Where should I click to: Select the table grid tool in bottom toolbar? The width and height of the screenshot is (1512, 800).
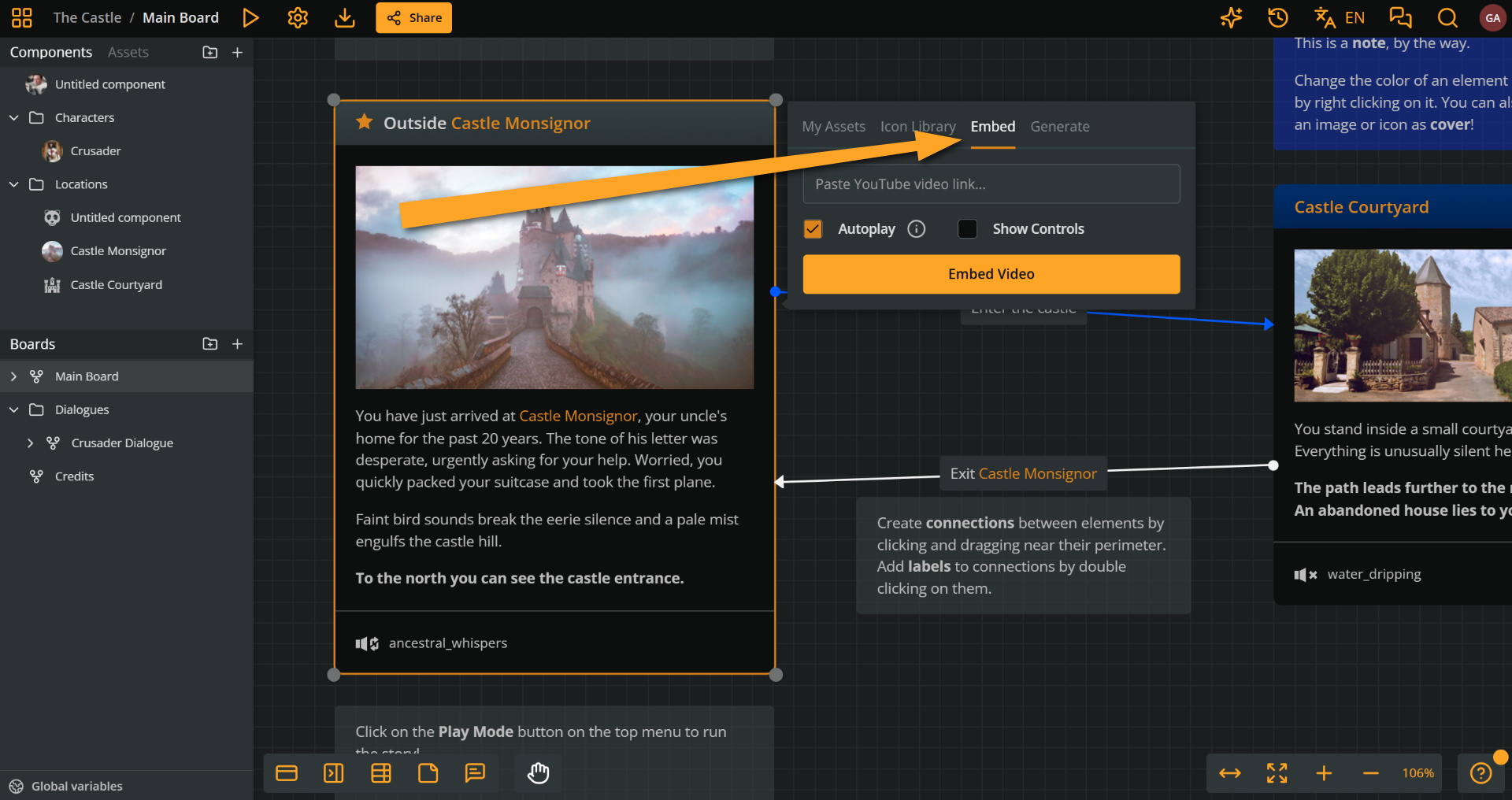[381, 773]
